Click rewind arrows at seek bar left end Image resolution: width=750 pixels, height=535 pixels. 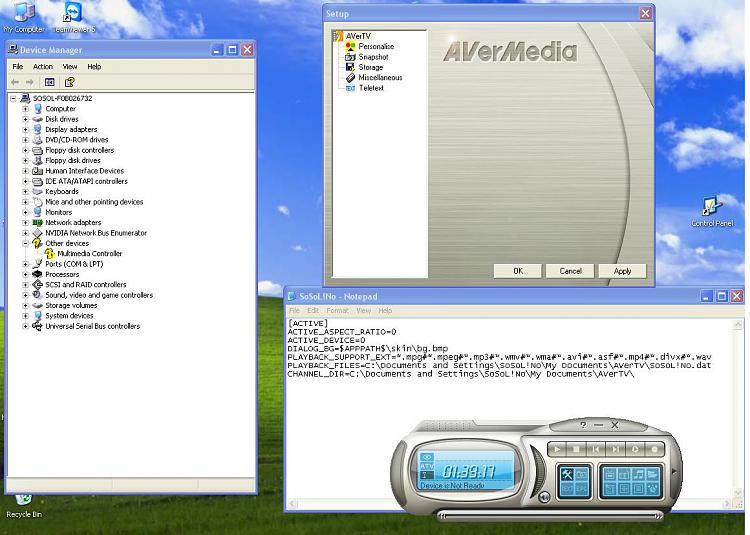[442, 516]
